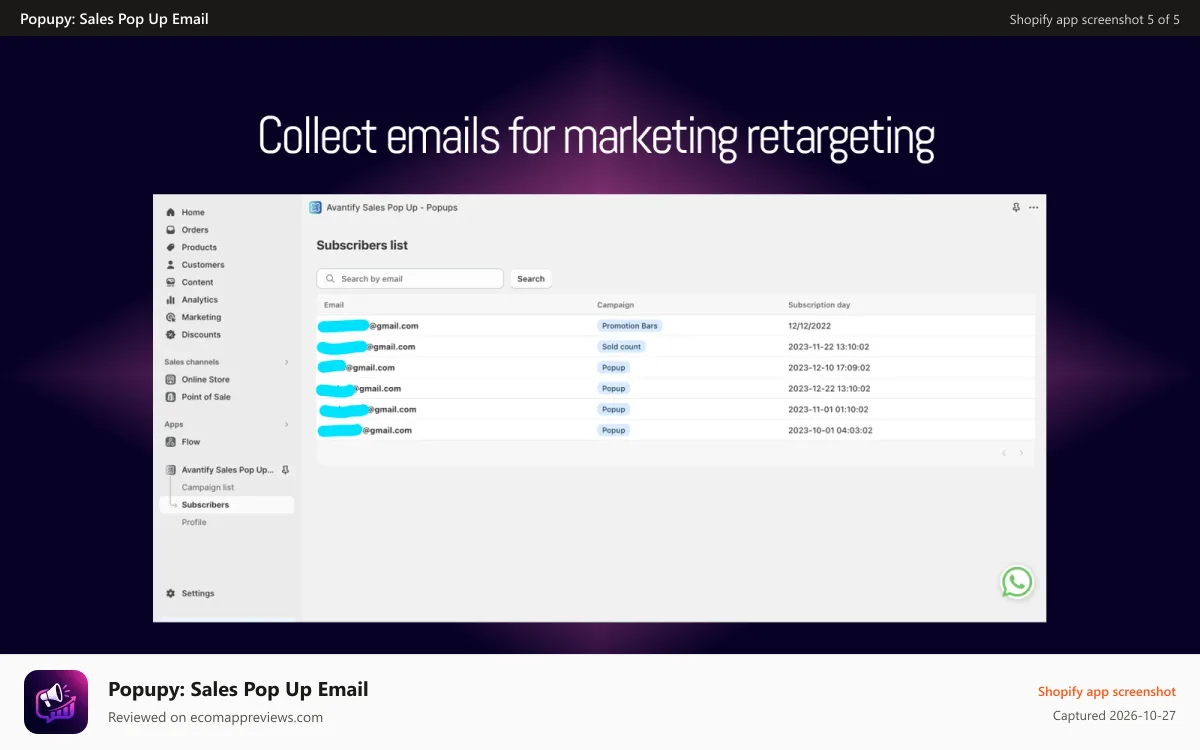The image size is (1200, 750).
Task: Click the Flow app icon
Action: pyautogui.click(x=170, y=442)
